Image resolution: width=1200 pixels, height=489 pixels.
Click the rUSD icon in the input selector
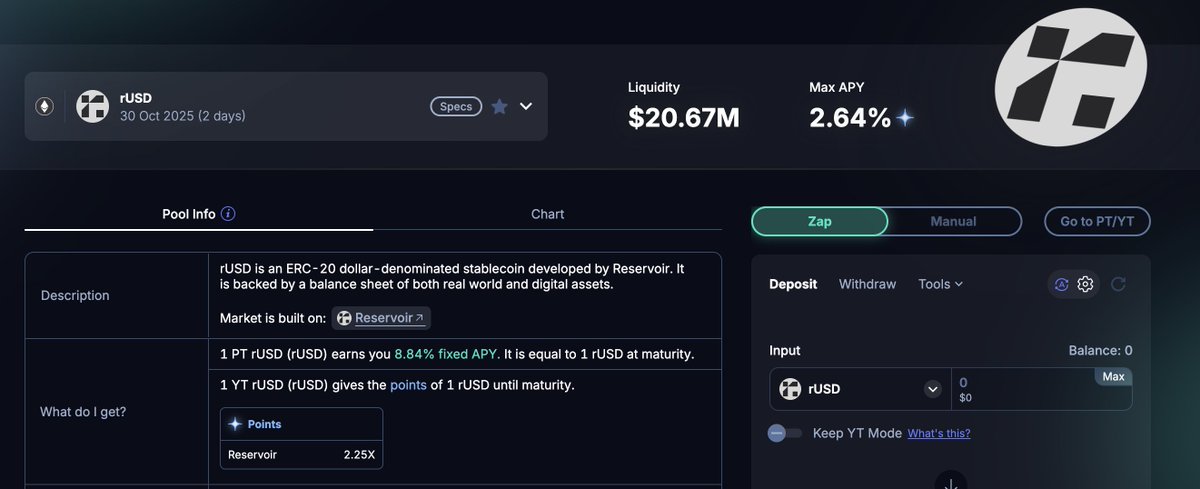click(x=790, y=389)
